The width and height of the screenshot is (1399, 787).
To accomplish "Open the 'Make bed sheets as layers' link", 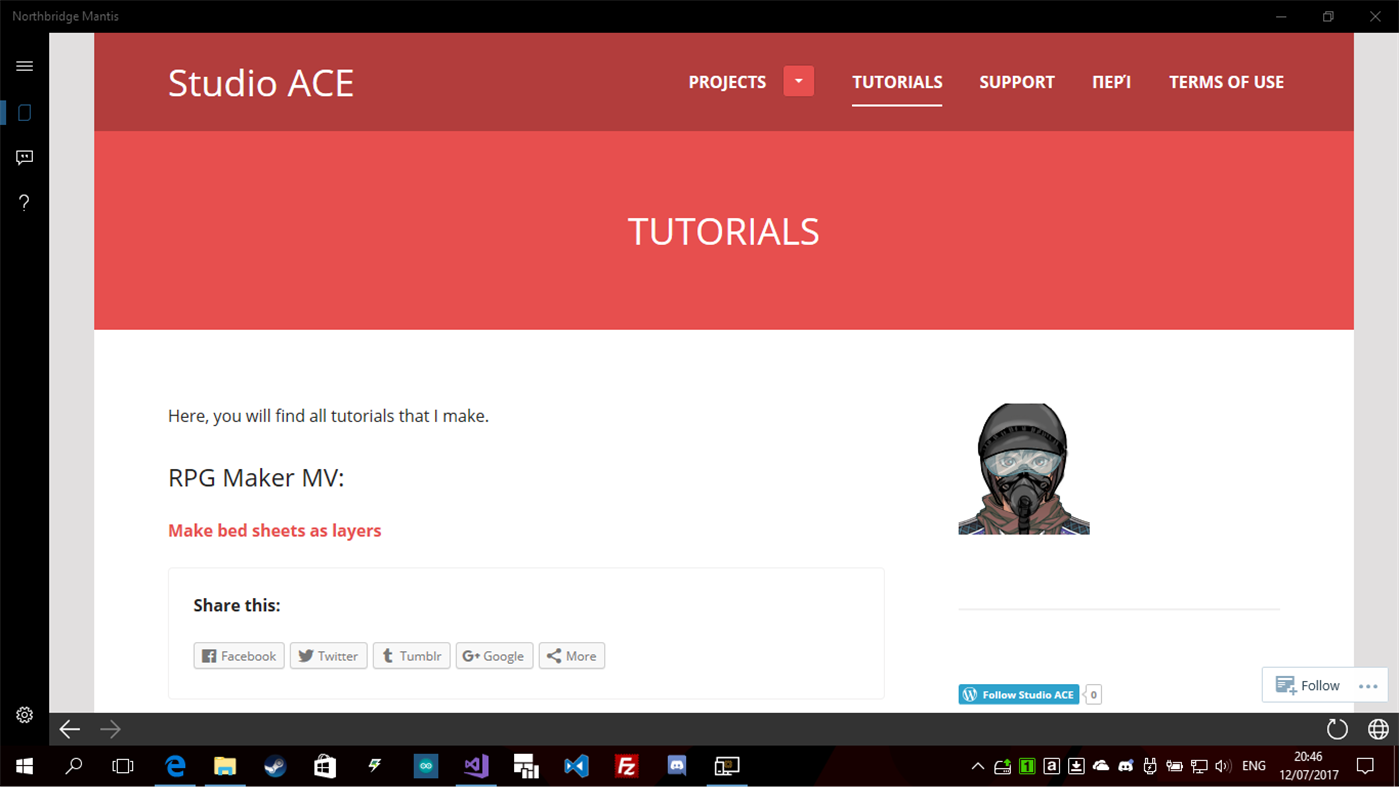I will 274,530.
